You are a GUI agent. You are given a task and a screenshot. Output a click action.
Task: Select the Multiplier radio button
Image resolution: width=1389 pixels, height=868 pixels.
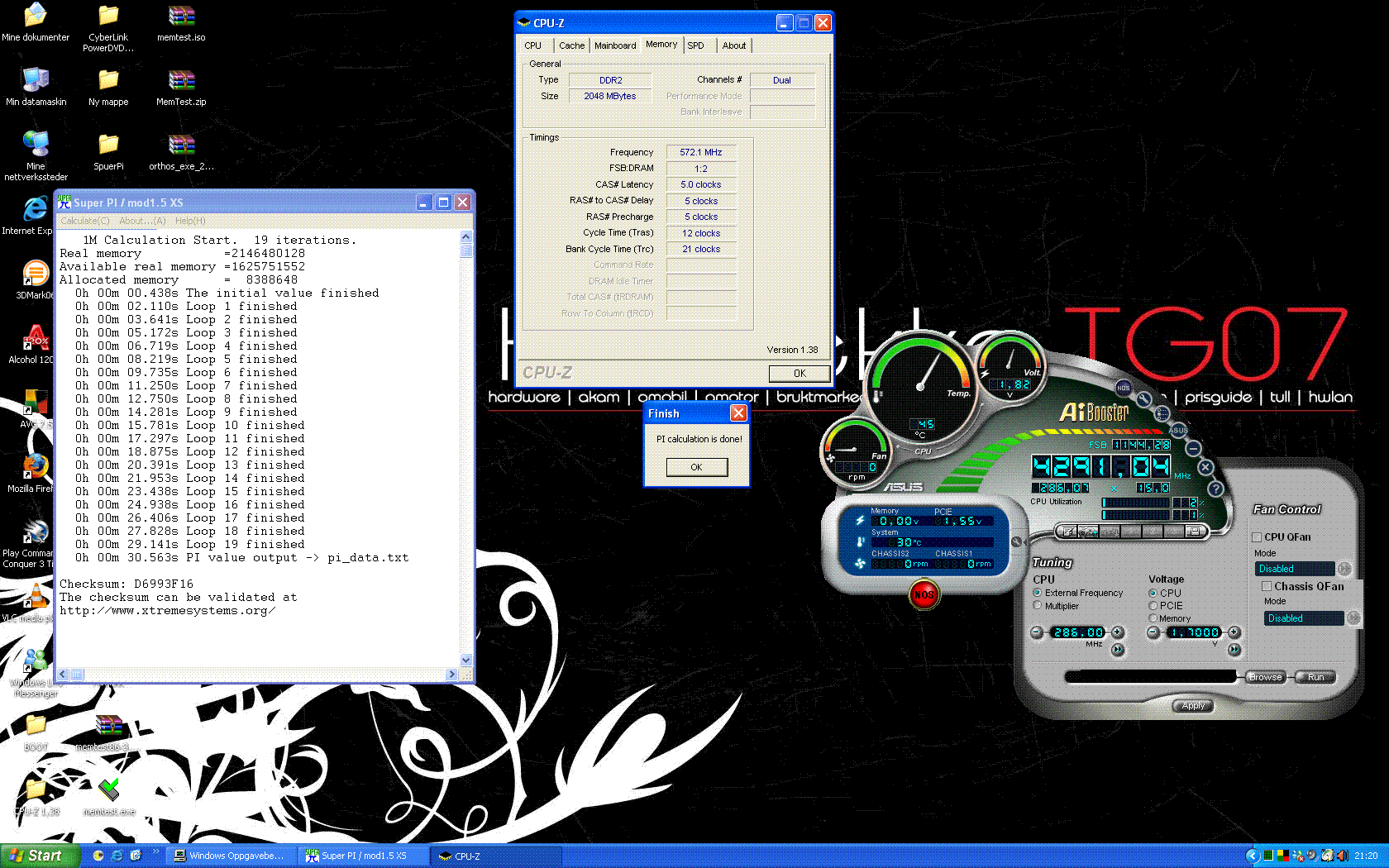pos(1038,606)
